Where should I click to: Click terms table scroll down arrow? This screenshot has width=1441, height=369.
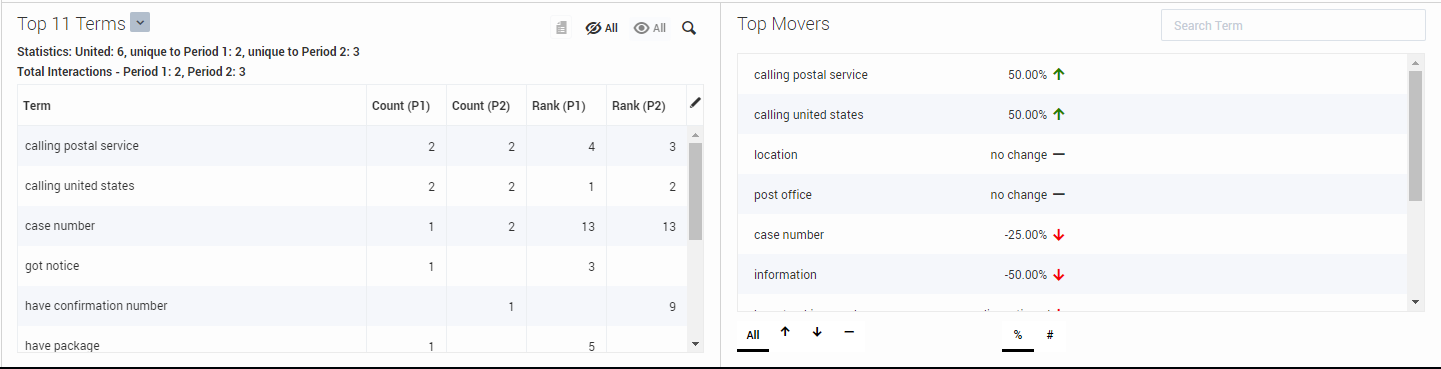(696, 344)
